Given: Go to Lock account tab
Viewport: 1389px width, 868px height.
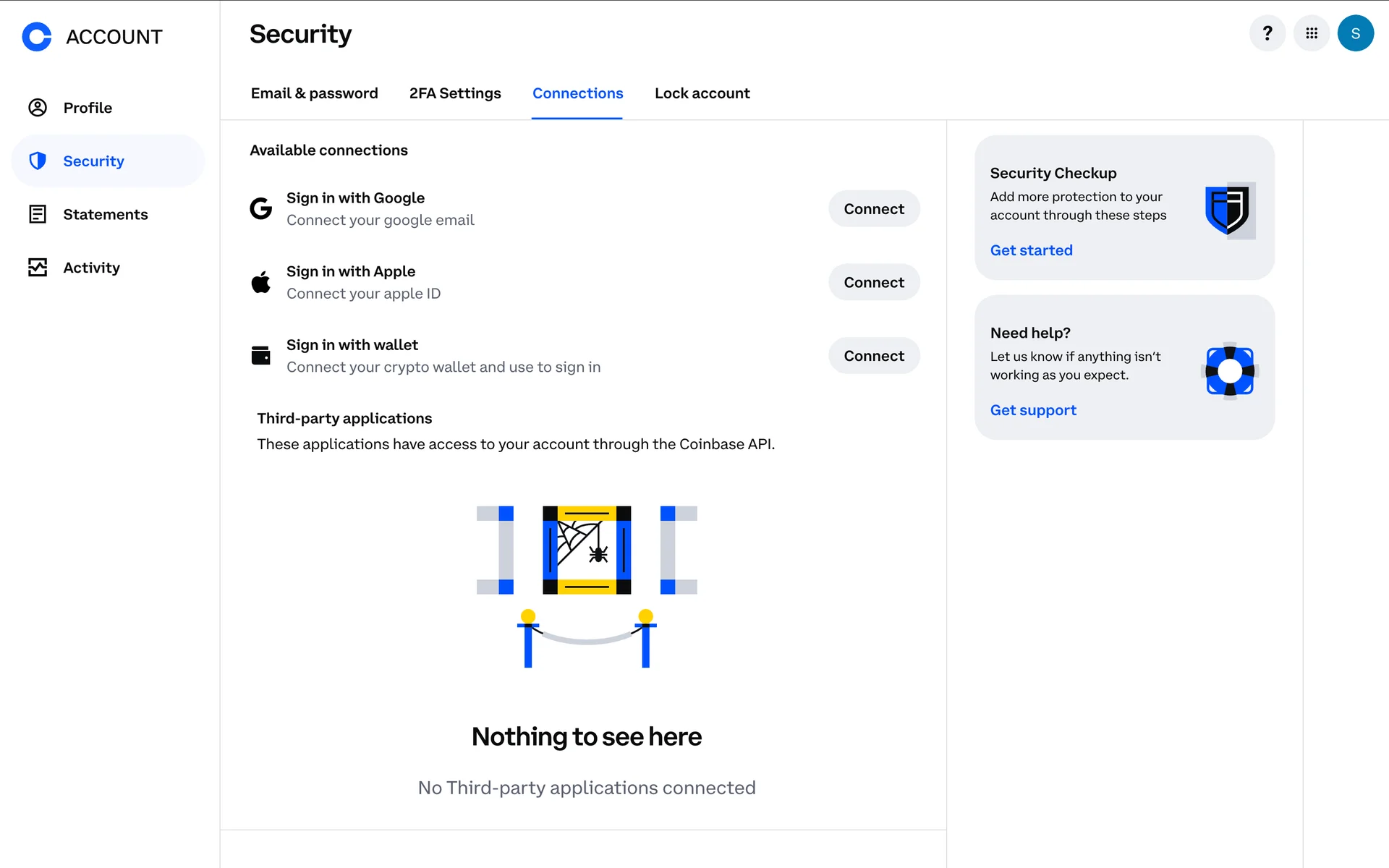Looking at the screenshot, I should [x=702, y=93].
